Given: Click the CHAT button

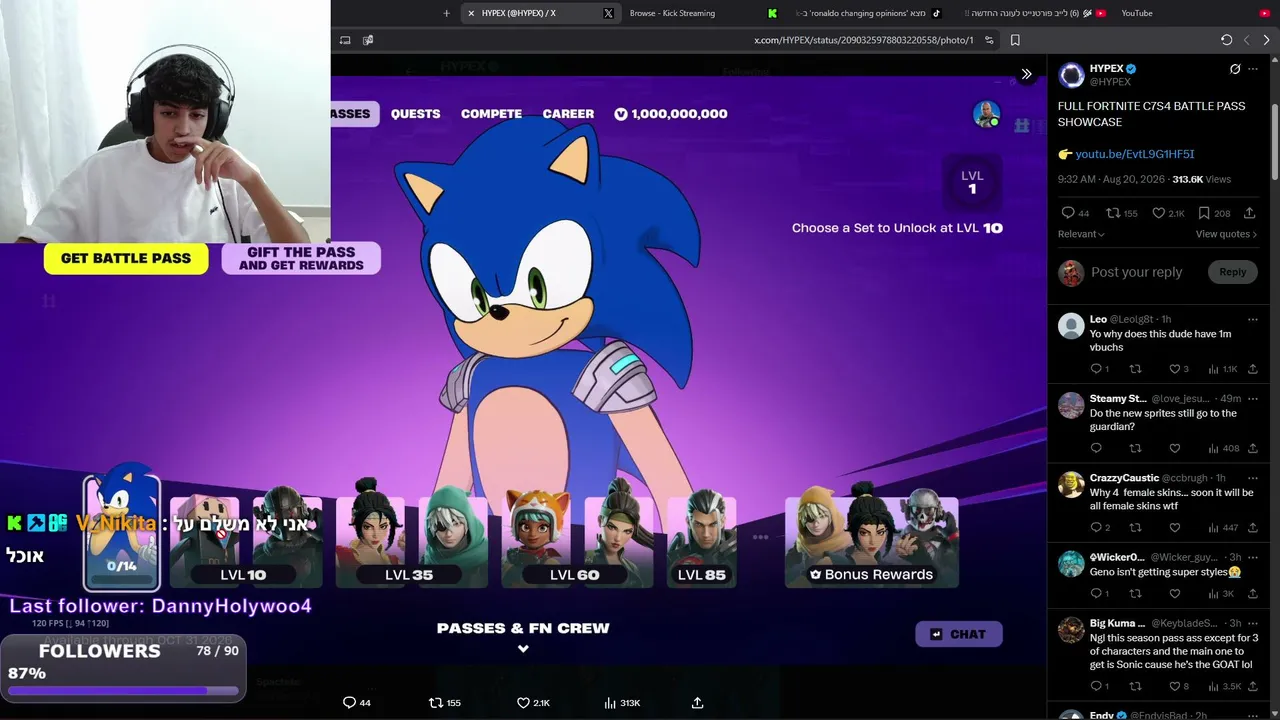Looking at the screenshot, I should coord(958,634).
